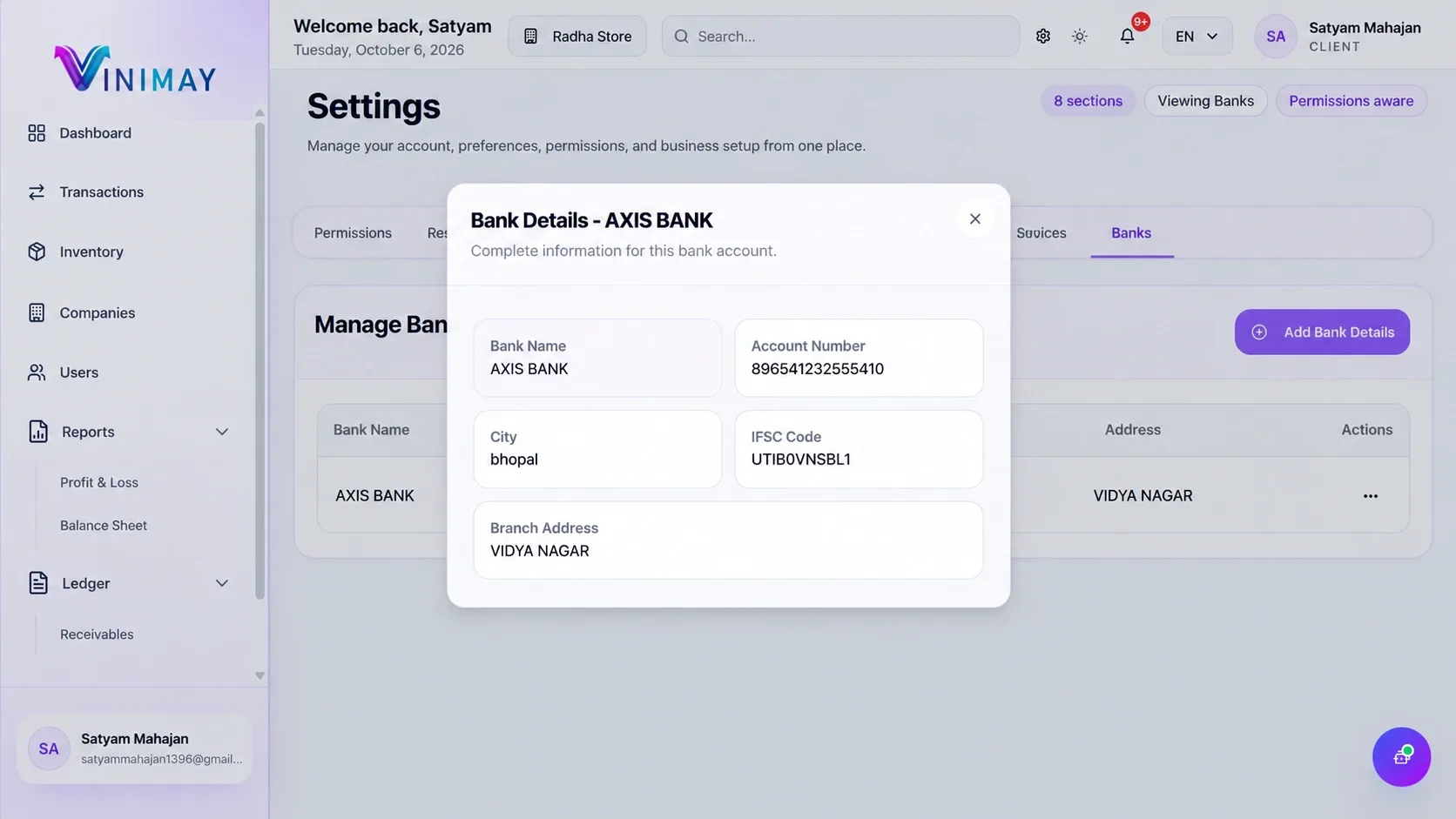The height and width of the screenshot is (819, 1456).
Task: Open notifications bell with 9+ badge
Action: (x=1128, y=36)
